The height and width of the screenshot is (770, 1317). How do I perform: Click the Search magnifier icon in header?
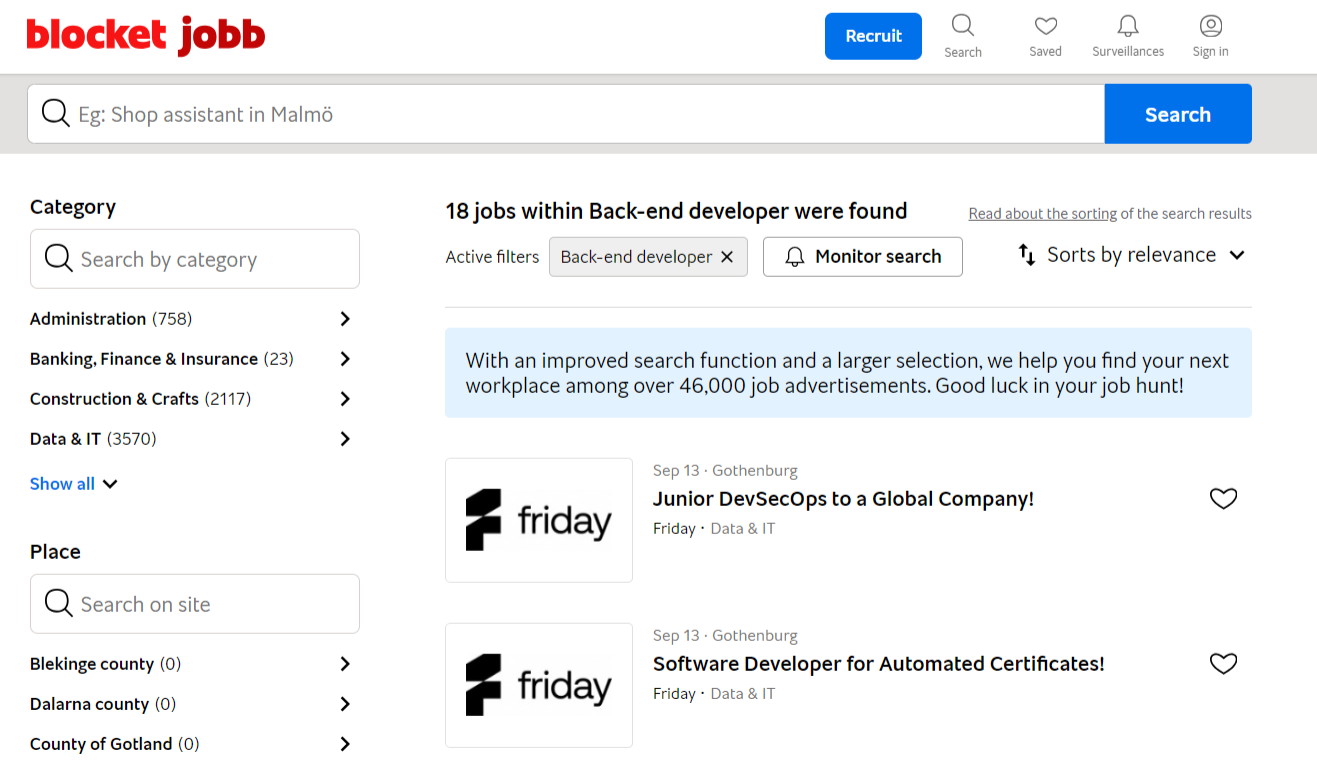pyautogui.click(x=962, y=25)
